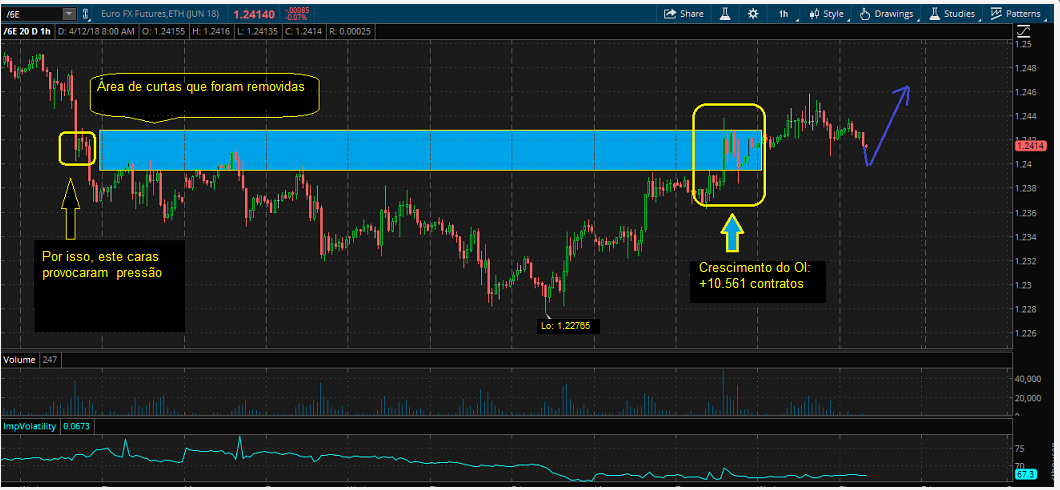
Task: Click the price axis scale icon
Action: coord(1024,31)
